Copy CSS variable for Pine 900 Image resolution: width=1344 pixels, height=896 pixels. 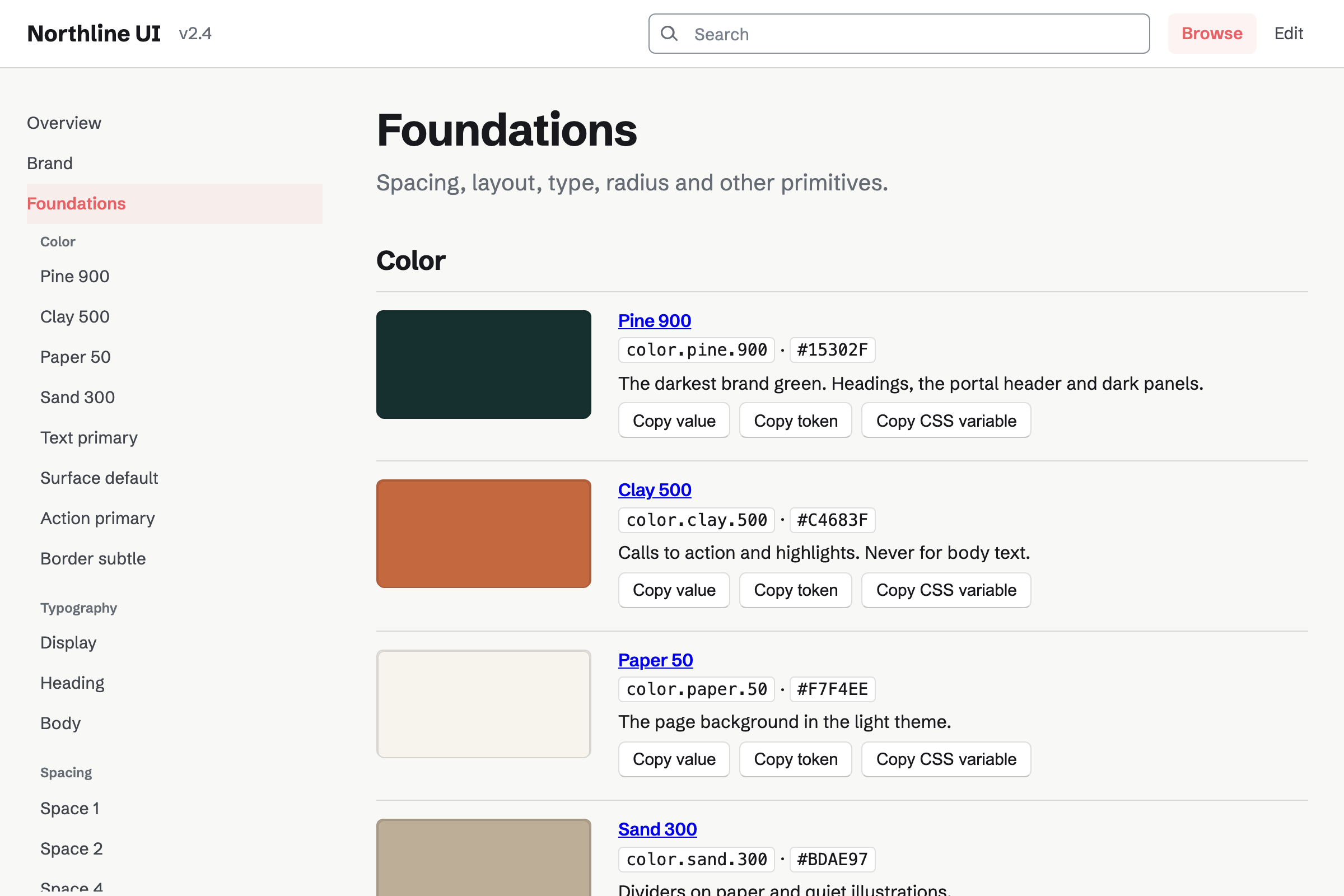tap(946, 421)
